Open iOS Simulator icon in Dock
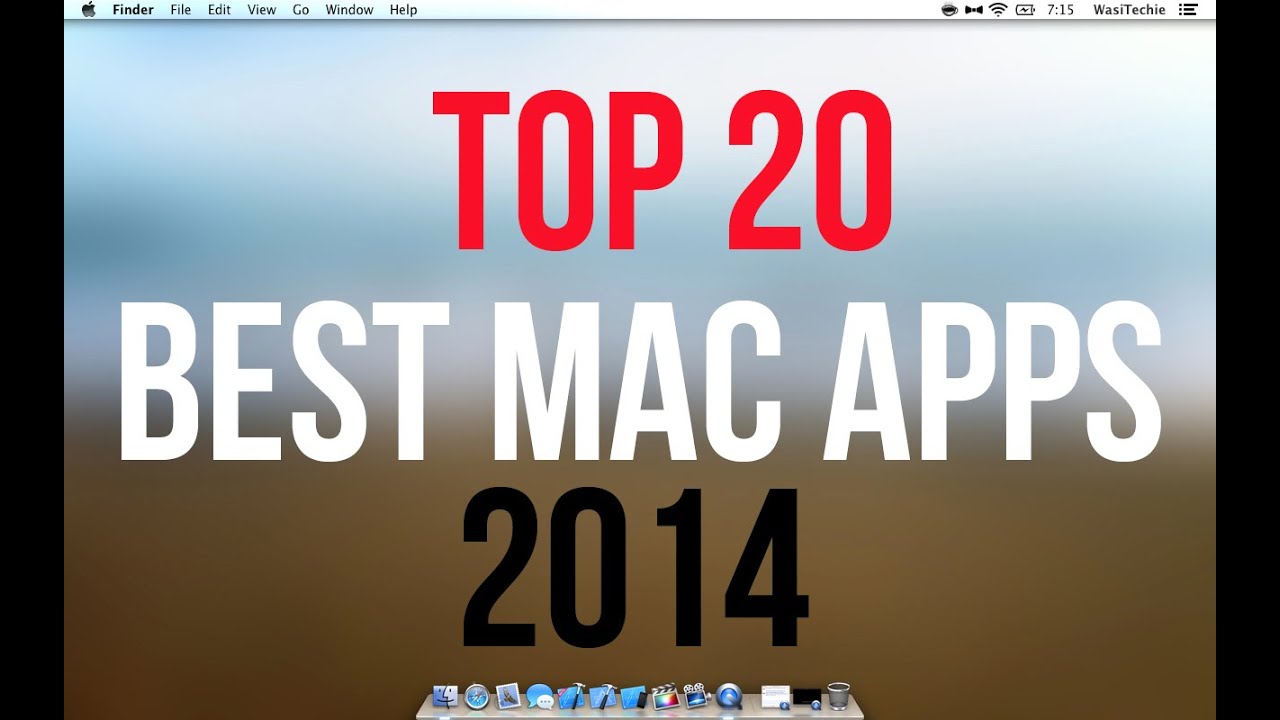 point(634,696)
